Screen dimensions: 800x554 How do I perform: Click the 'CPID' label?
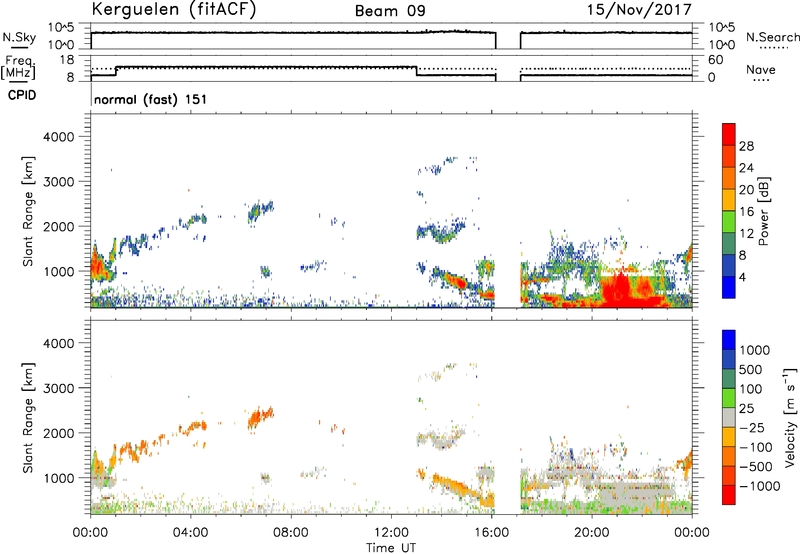pyautogui.click(x=22, y=95)
